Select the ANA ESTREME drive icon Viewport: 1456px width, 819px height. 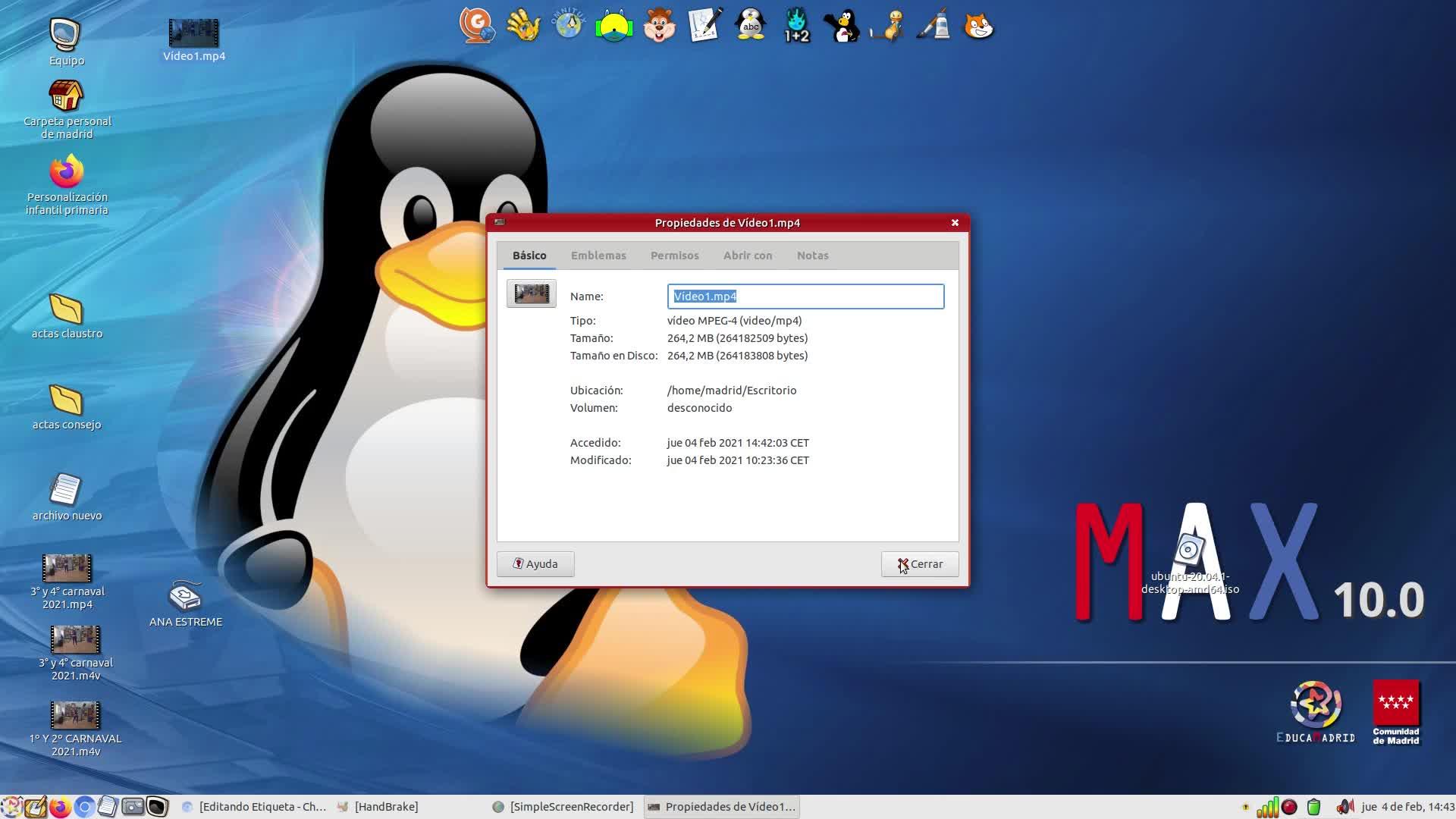(x=185, y=597)
